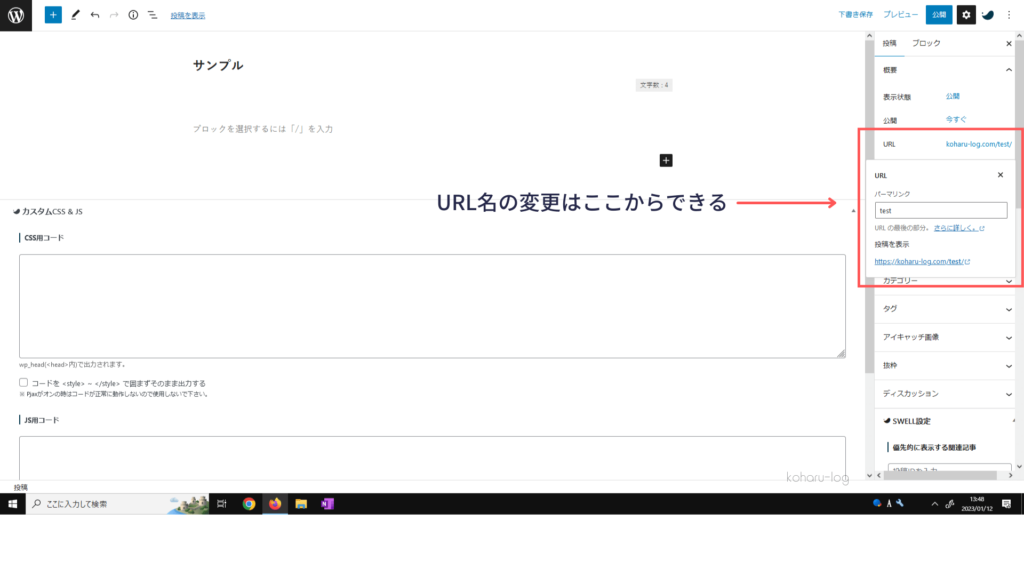Close the URL popover
This screenshot has width=1024, height=576.
(1000, 175)
